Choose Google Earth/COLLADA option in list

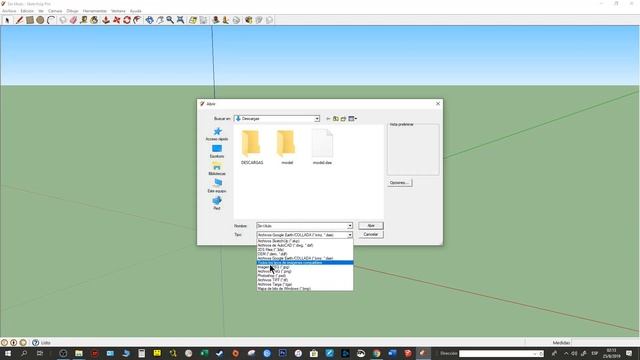(x=305, y=258)
